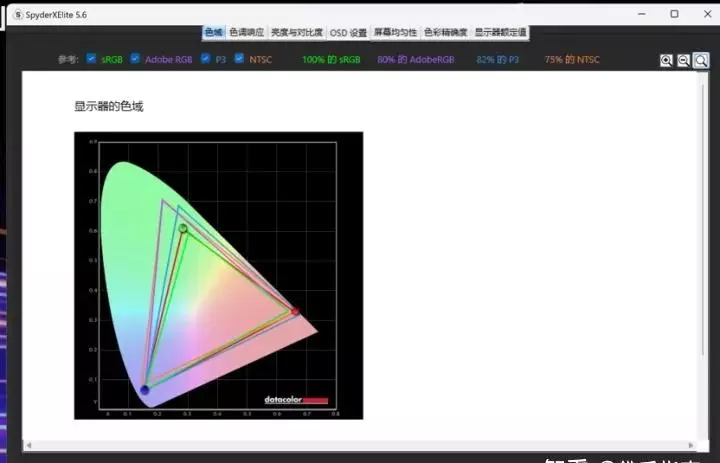Screen dimensions: 720x463
Task: Disable the Adobe RGB reference checkbox
Action: click(x=136, y=59)
